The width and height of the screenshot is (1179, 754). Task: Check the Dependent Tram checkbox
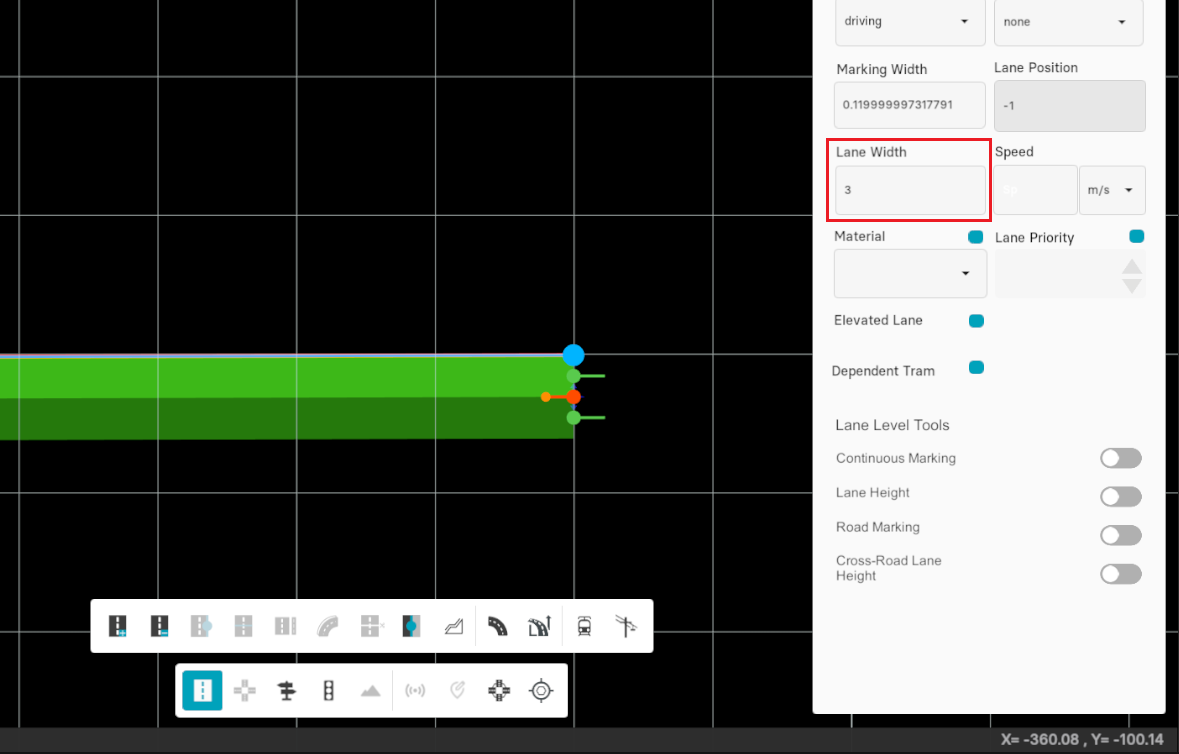pos(976,368)
